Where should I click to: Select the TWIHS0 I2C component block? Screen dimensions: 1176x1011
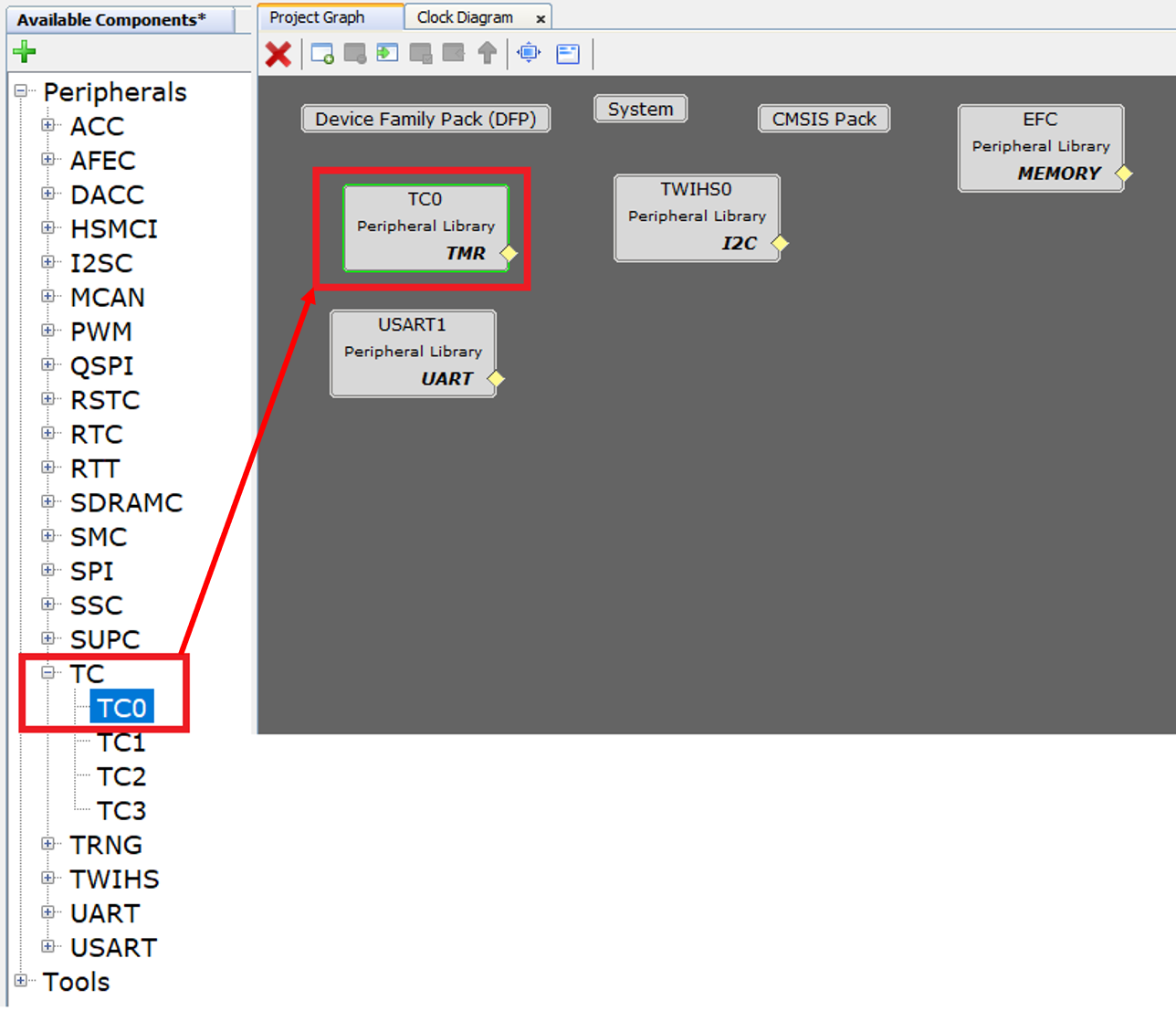click(697, 217)
